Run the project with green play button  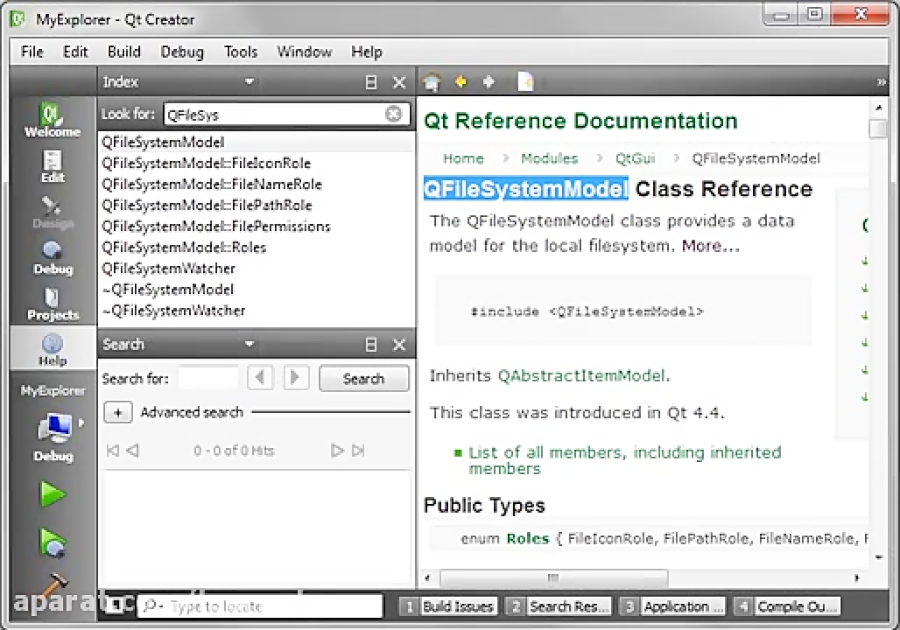(52, 495)
